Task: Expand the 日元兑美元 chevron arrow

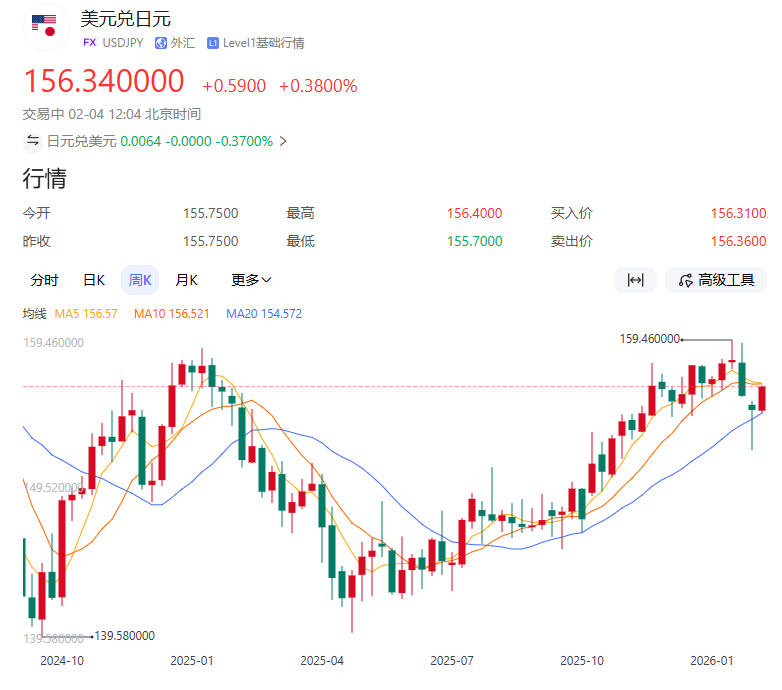Action: coord(283,141)
